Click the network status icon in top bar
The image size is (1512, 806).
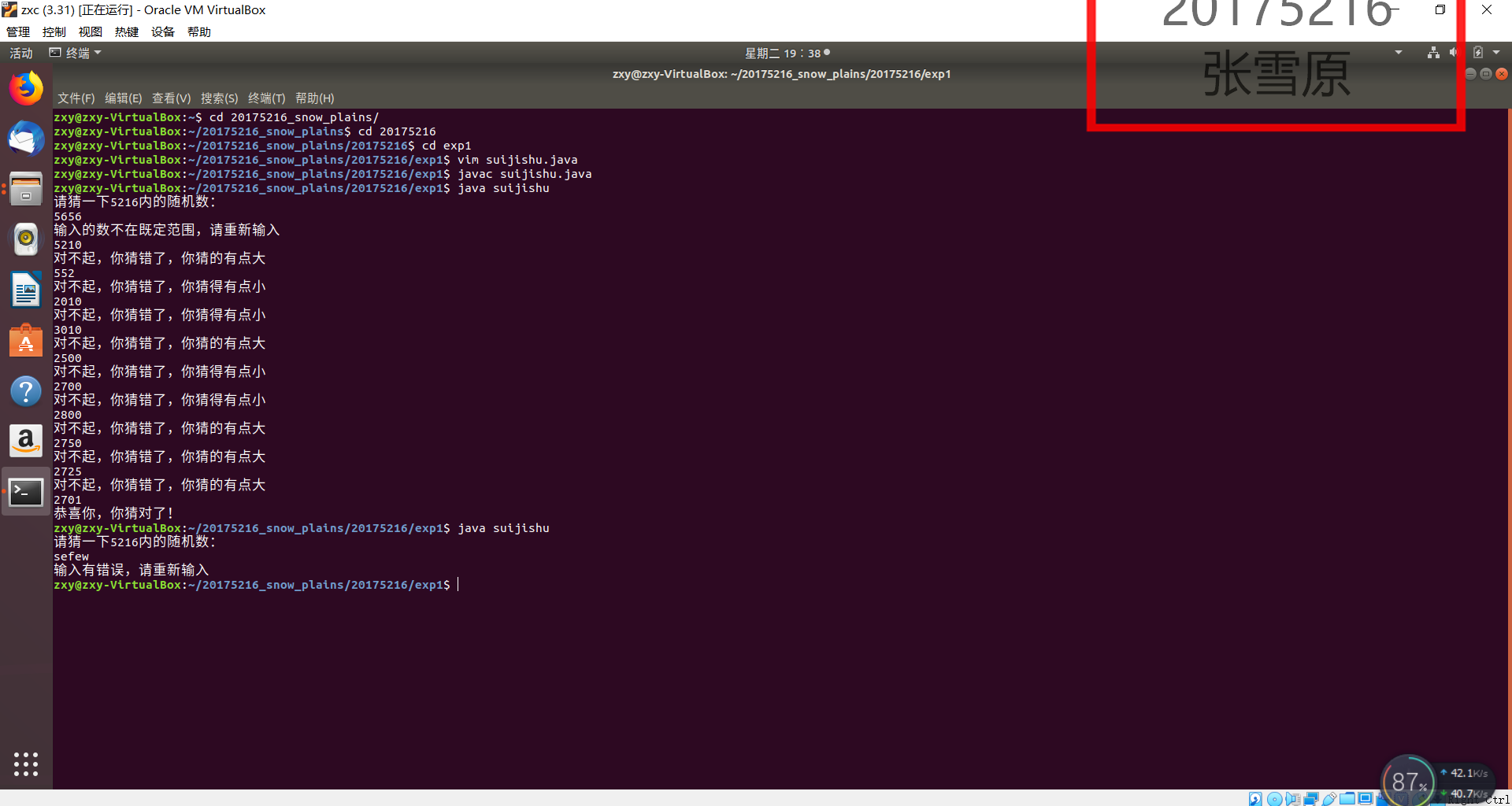tap(1433, 53)
